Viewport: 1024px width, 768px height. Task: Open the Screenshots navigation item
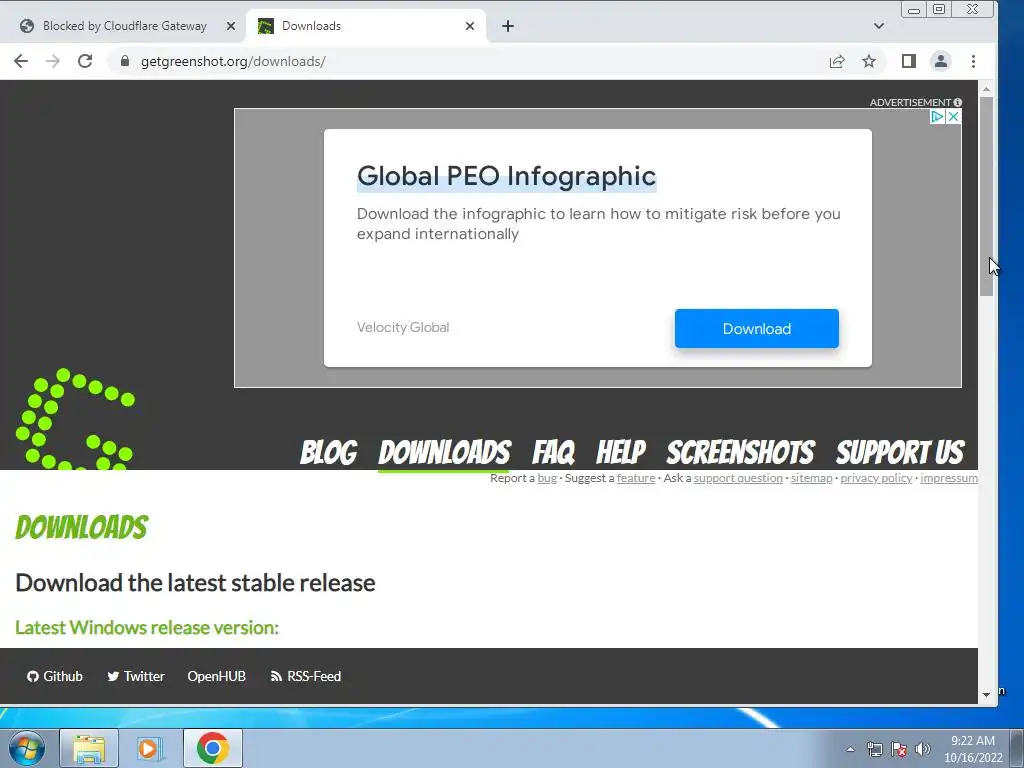pyautogui.click(x=740, y=452)
